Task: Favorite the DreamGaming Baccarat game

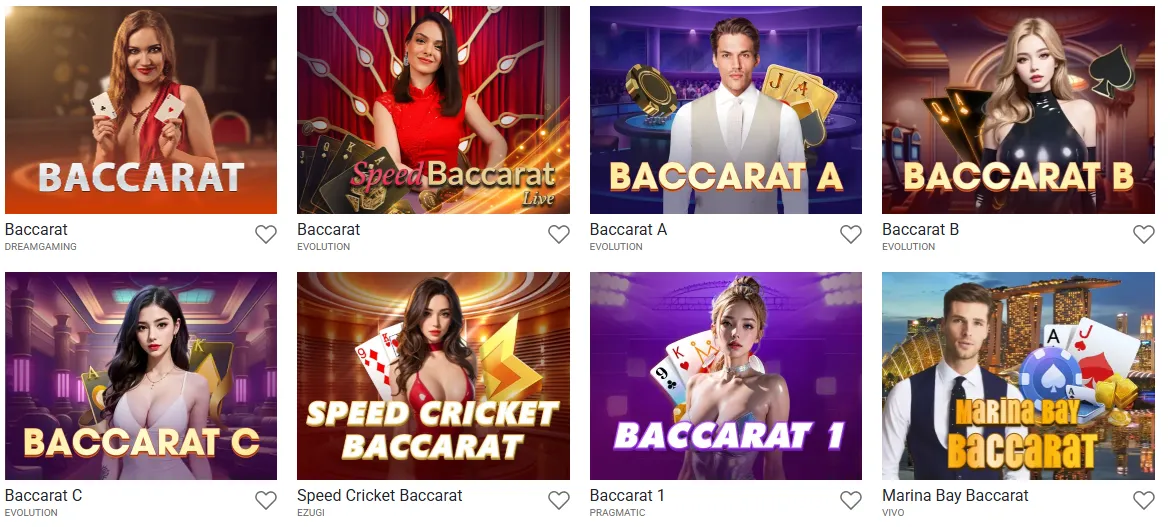Action: (x=266, y=234)
